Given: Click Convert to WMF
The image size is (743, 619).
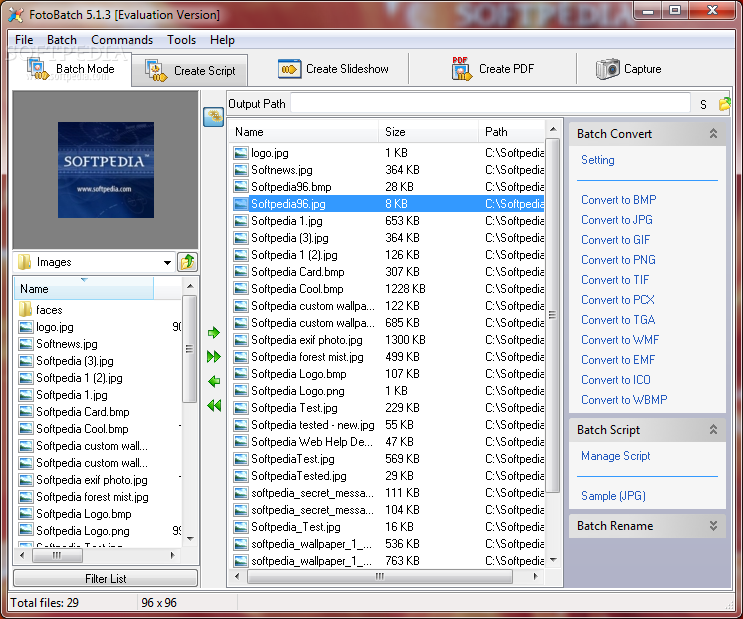Looking at the screenshot, I should click(x=620, y=340).
